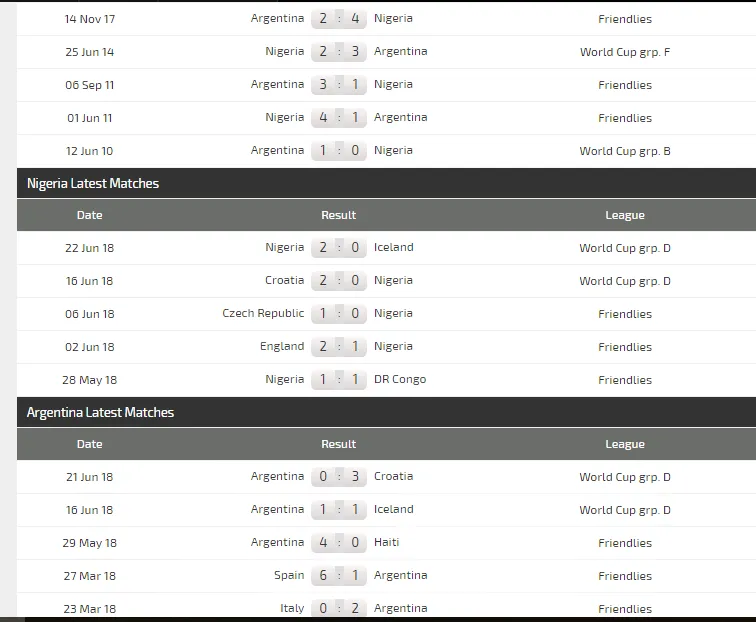
Task: Sort Nigeria Latest Matches by Date header
Action: (90, 215)
